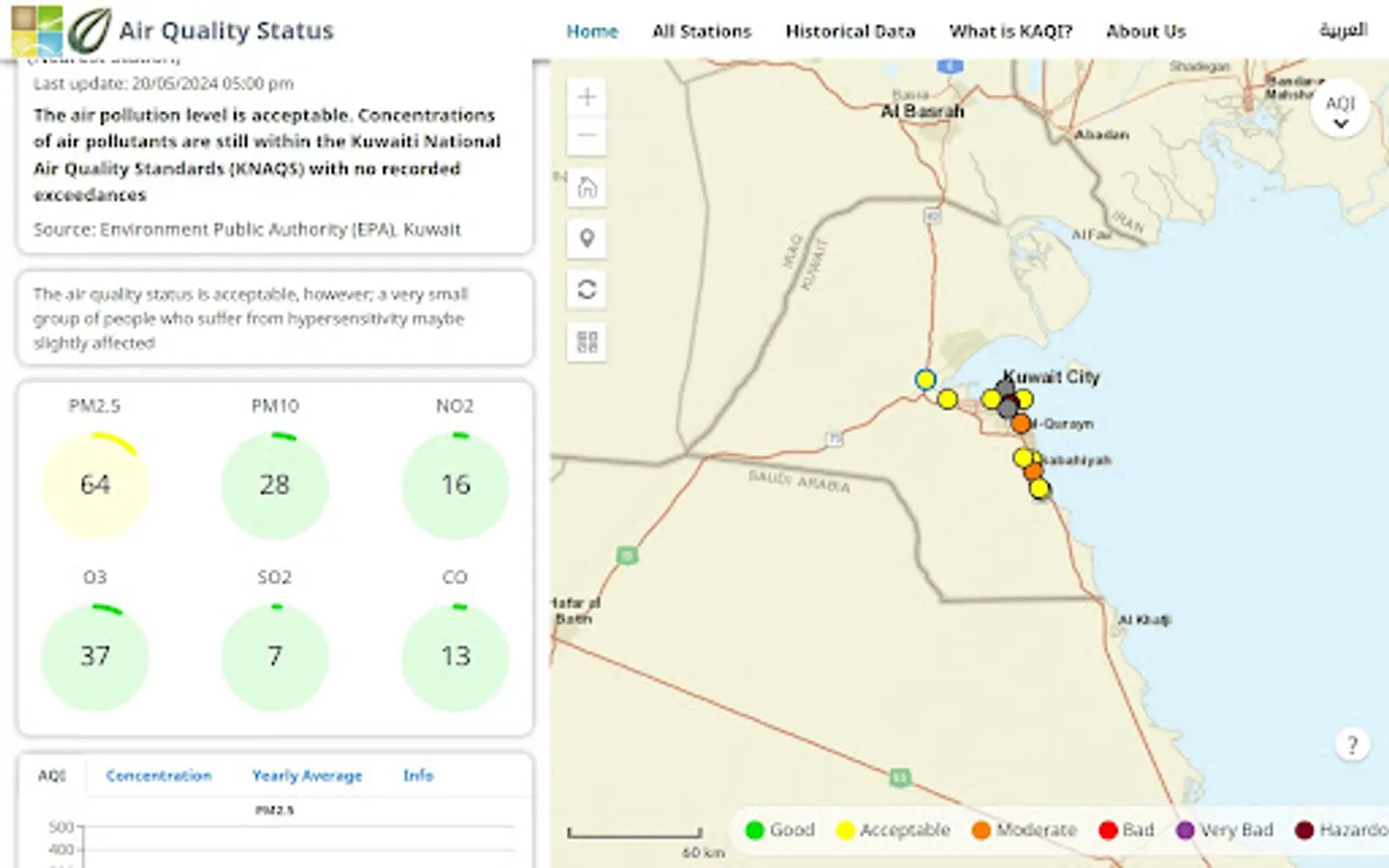Select the SO2 gauge showing 7
Screen dimensions: 1389x868
coord(275,657)
